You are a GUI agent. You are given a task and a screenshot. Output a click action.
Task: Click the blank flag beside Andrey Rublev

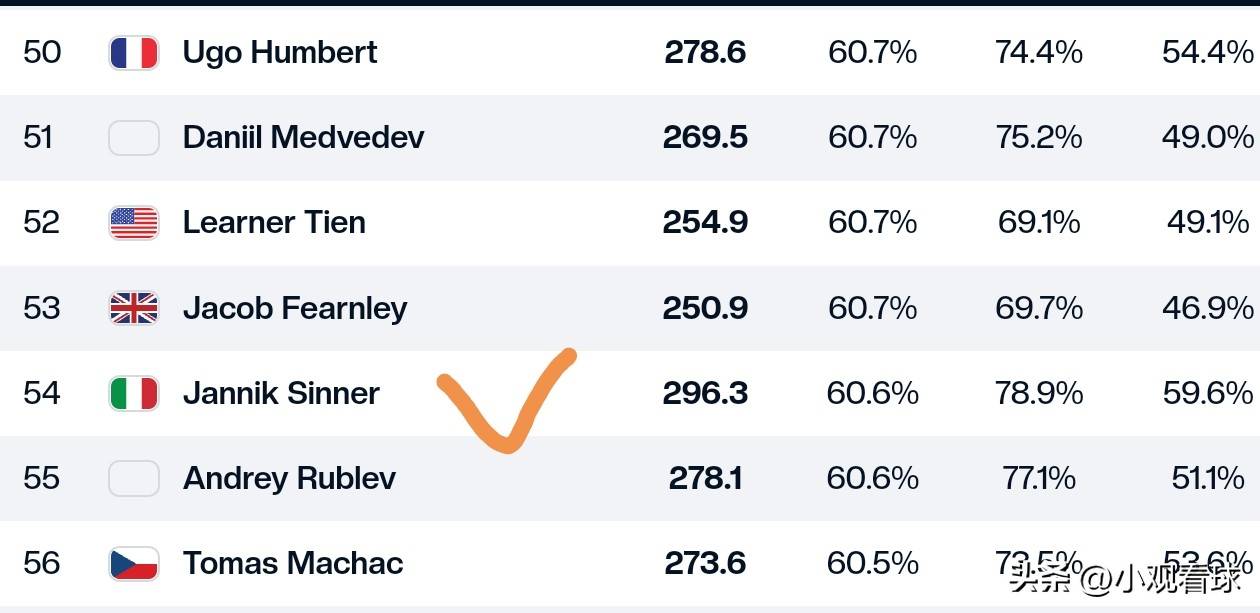[x=134, y=478]
